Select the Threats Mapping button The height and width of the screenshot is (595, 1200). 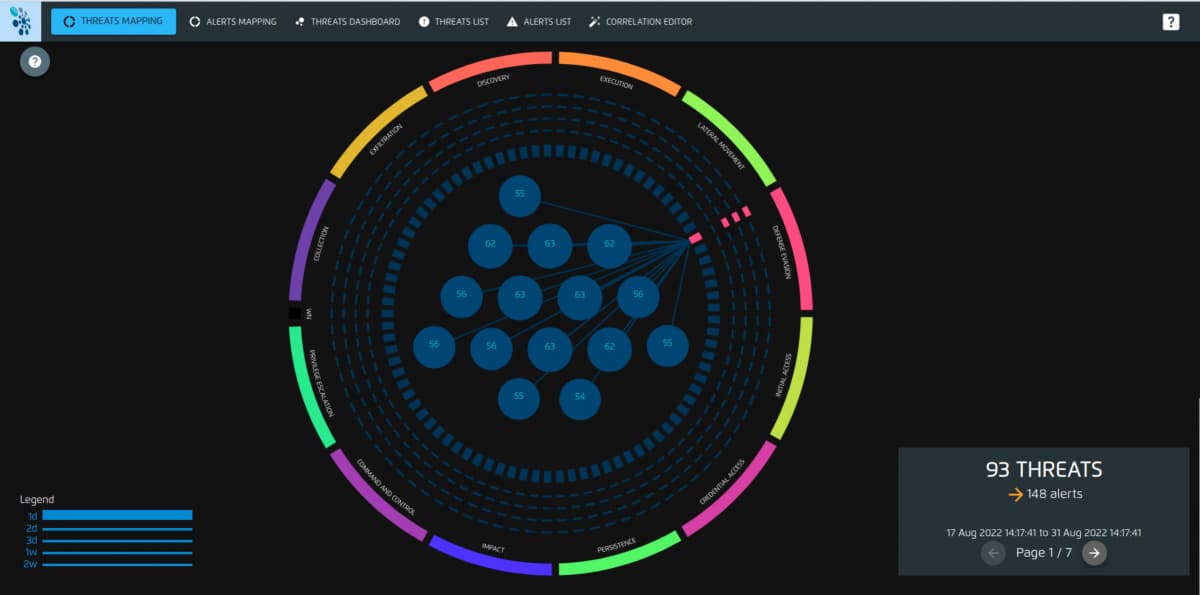tap(113, 21)
